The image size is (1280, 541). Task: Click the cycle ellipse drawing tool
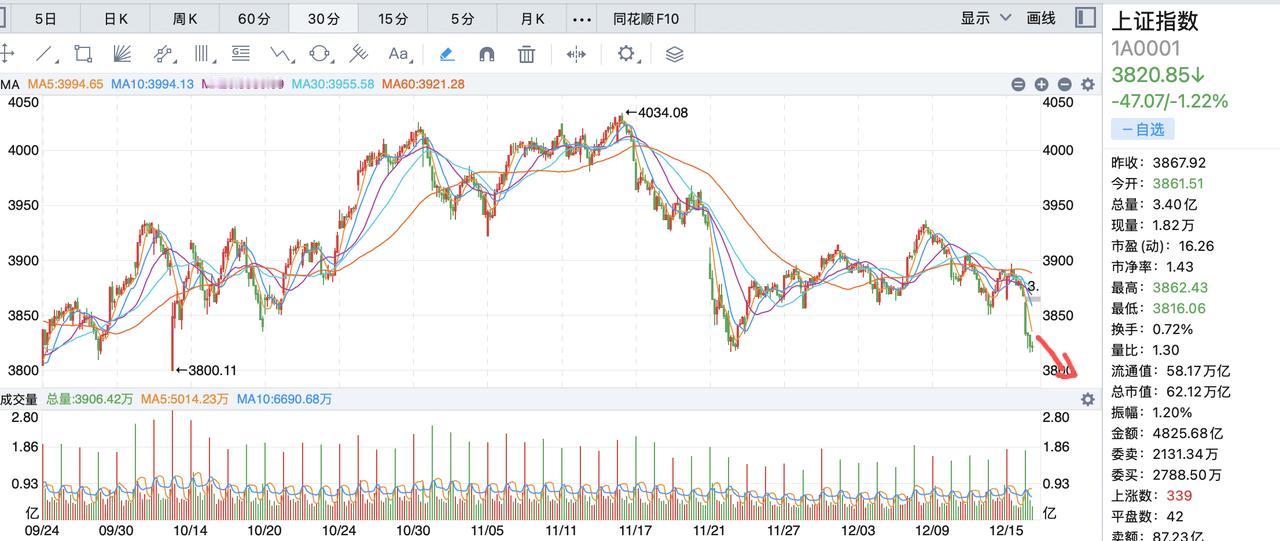(320, 54)
